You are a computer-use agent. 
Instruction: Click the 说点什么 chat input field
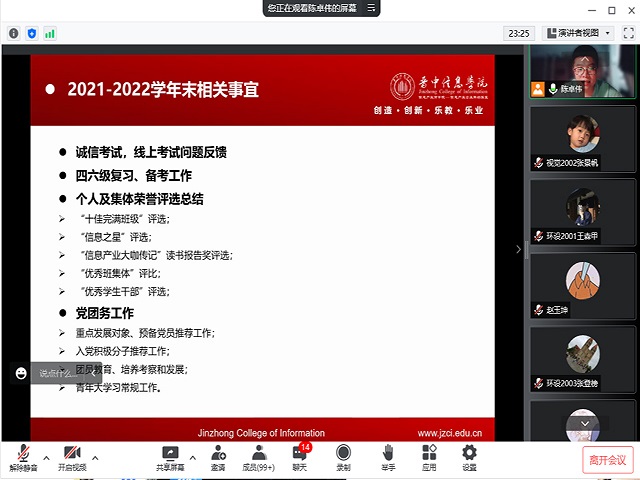[59, 373]
